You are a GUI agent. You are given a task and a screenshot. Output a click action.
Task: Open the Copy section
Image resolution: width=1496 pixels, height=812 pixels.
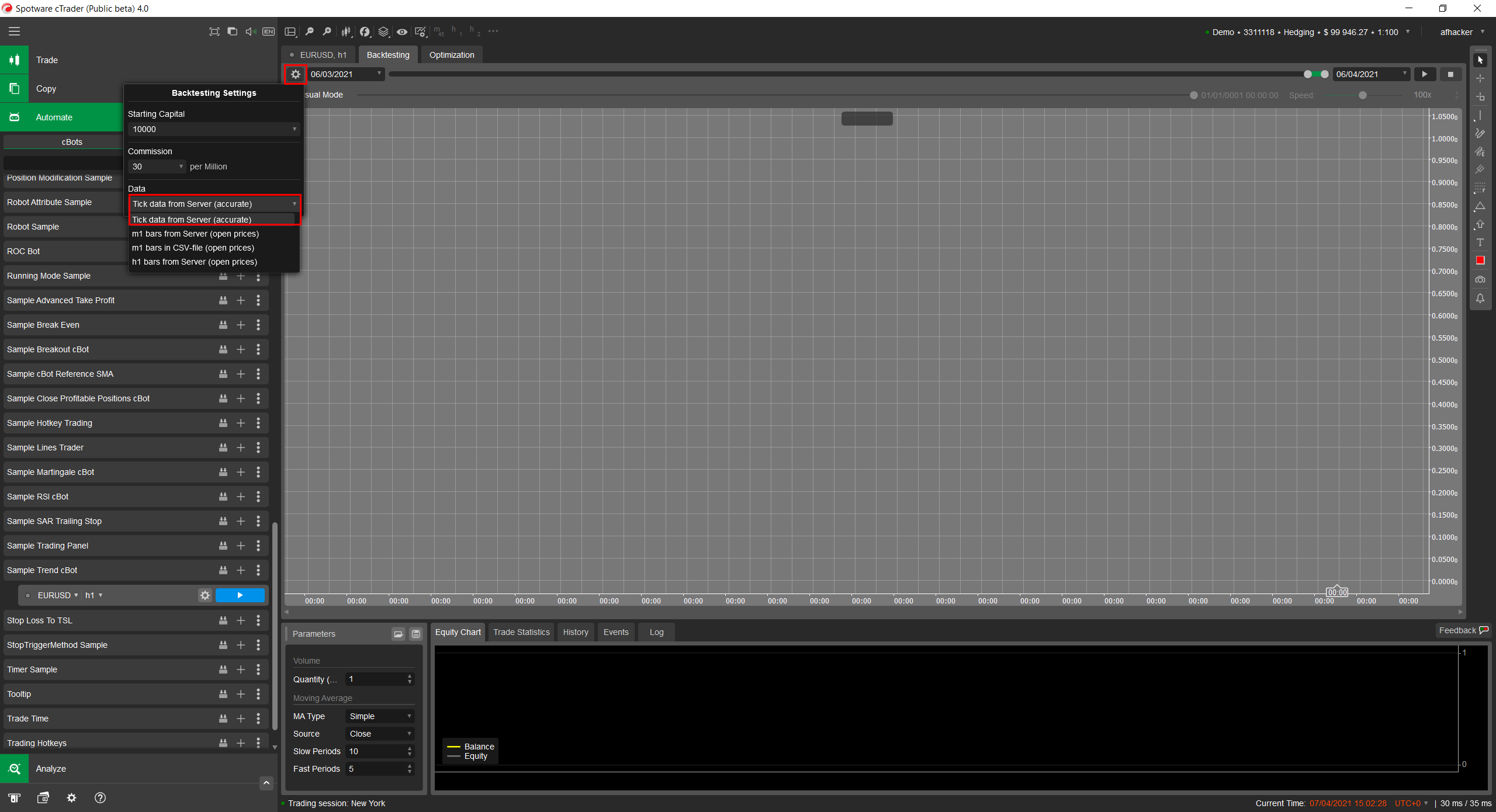point(62,89)
